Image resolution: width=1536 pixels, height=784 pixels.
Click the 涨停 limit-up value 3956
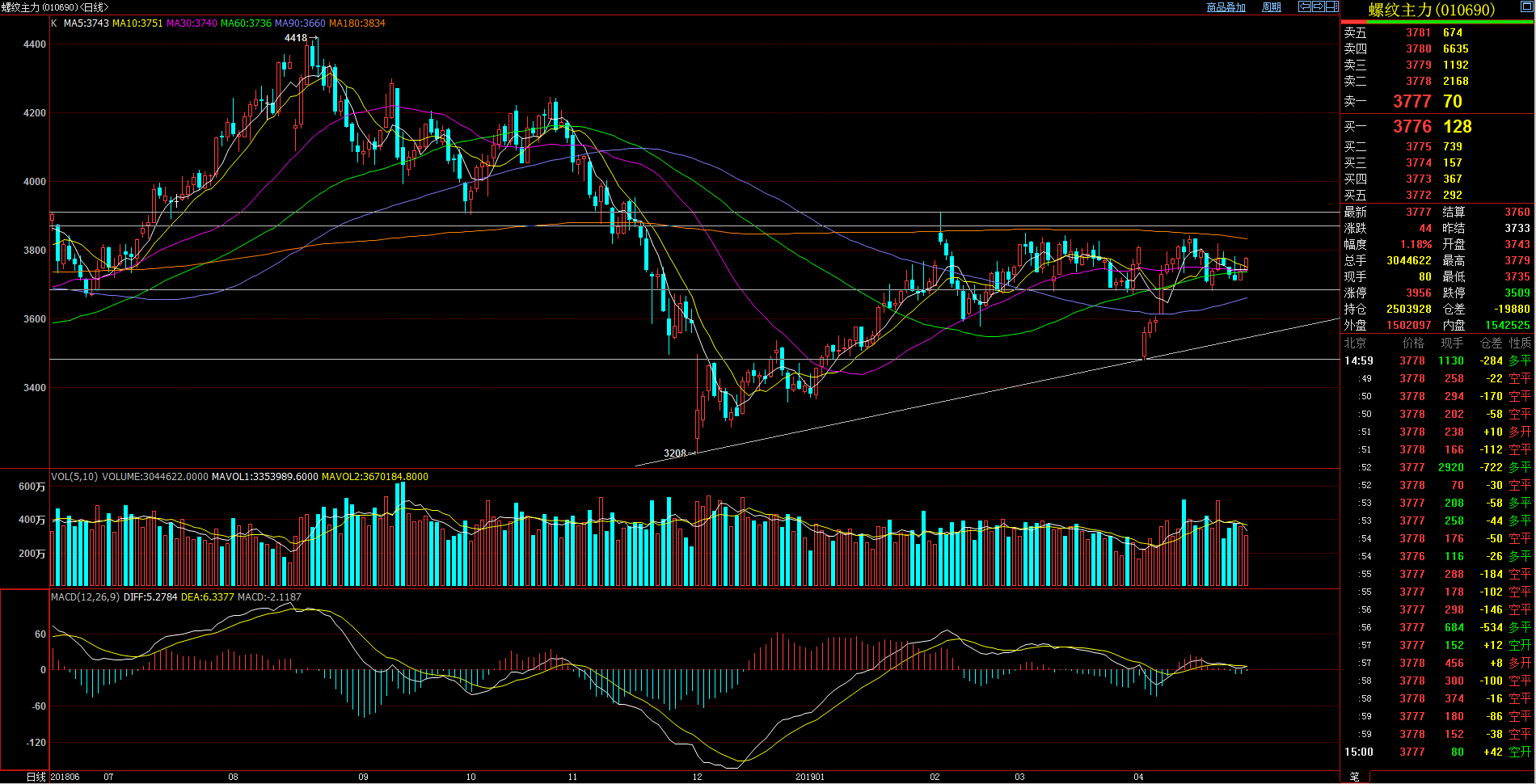pos(1418,293)
